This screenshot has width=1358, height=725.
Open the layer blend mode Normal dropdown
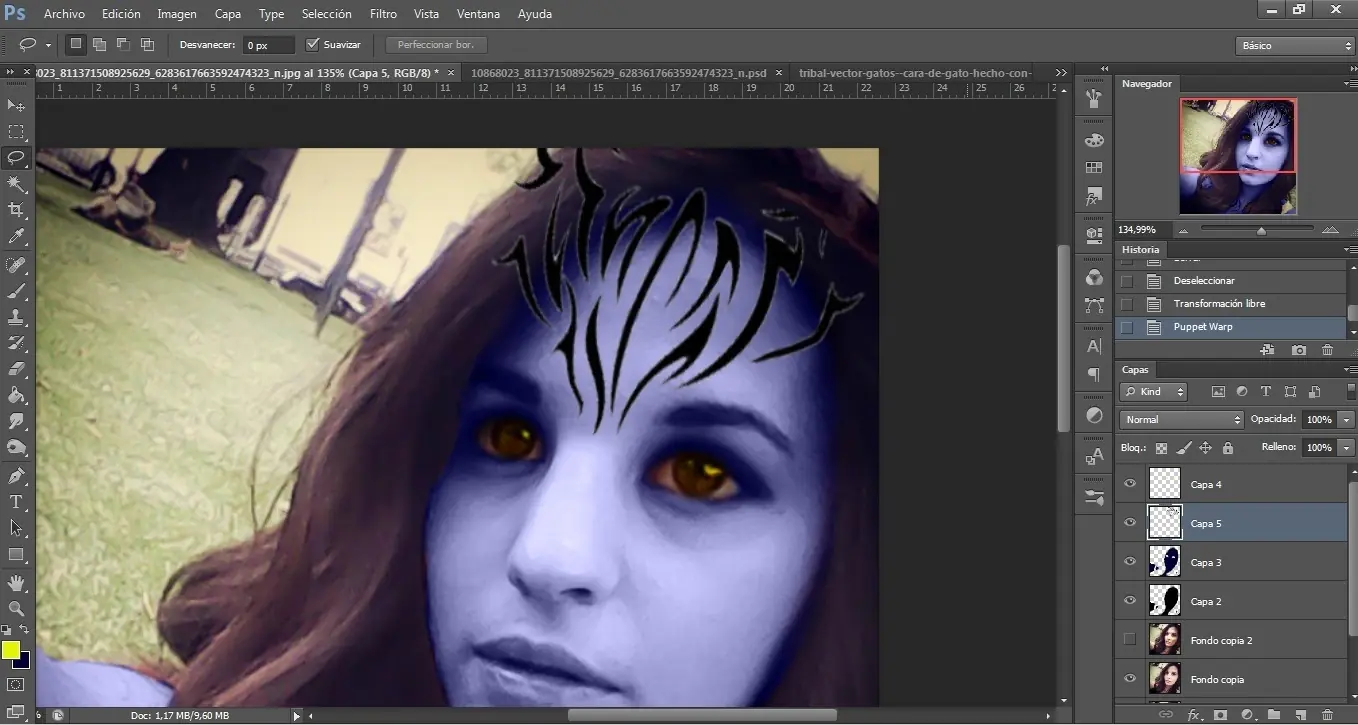[1182, 420]
